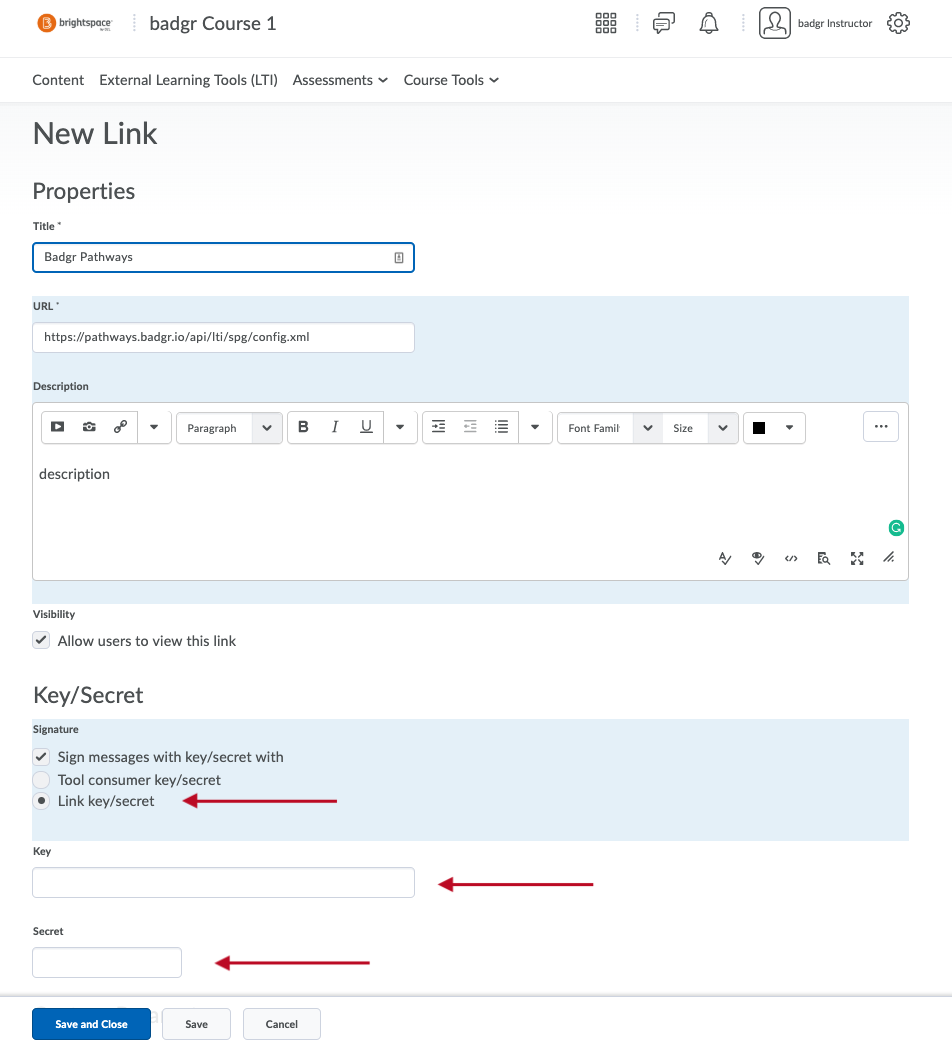Toggle Bold formatting in description editor
Viewport: 952px width, 1049px height.
303,427
